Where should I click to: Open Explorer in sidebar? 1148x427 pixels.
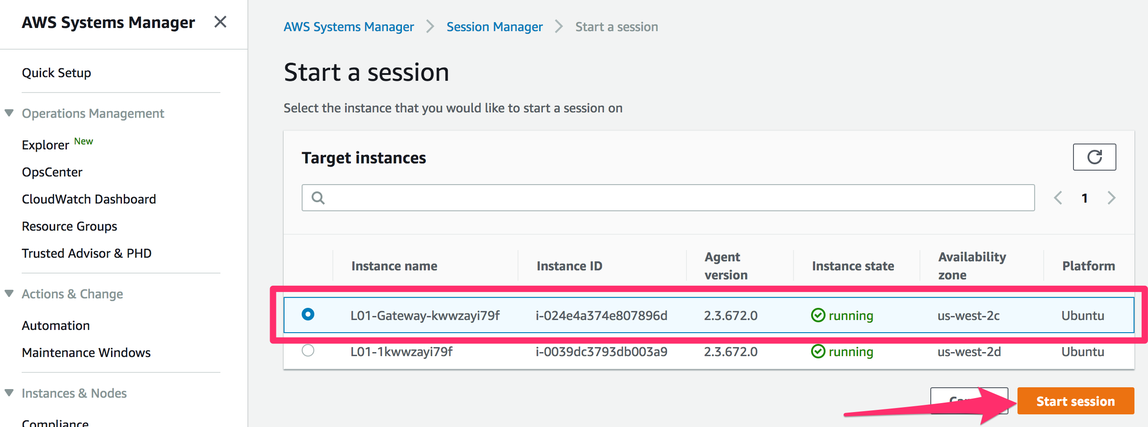[46, 145]
